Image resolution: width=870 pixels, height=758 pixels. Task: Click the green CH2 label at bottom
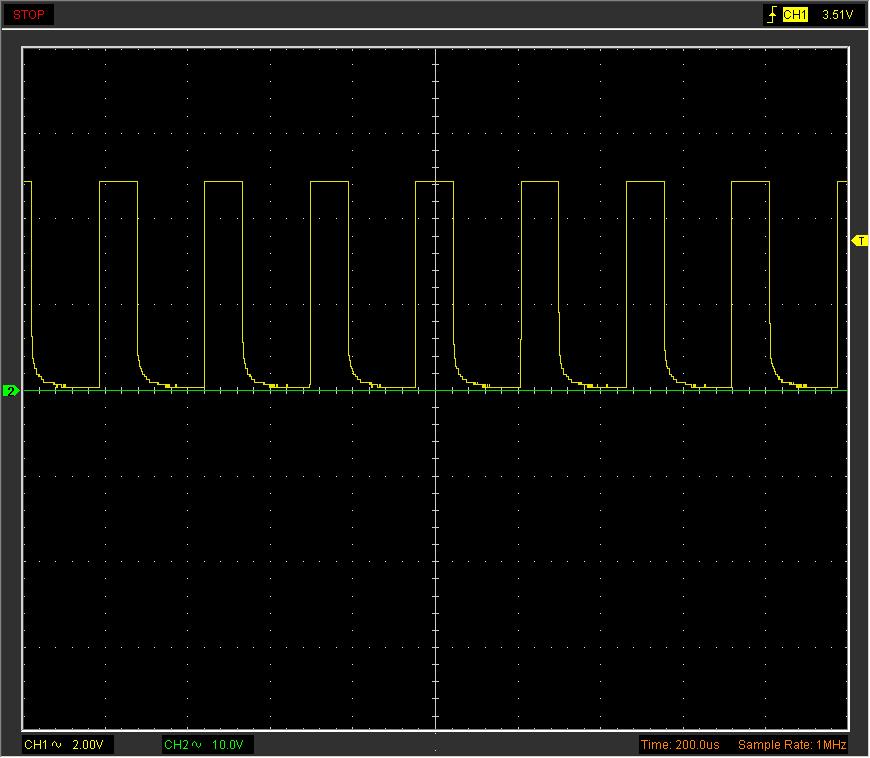176,745
